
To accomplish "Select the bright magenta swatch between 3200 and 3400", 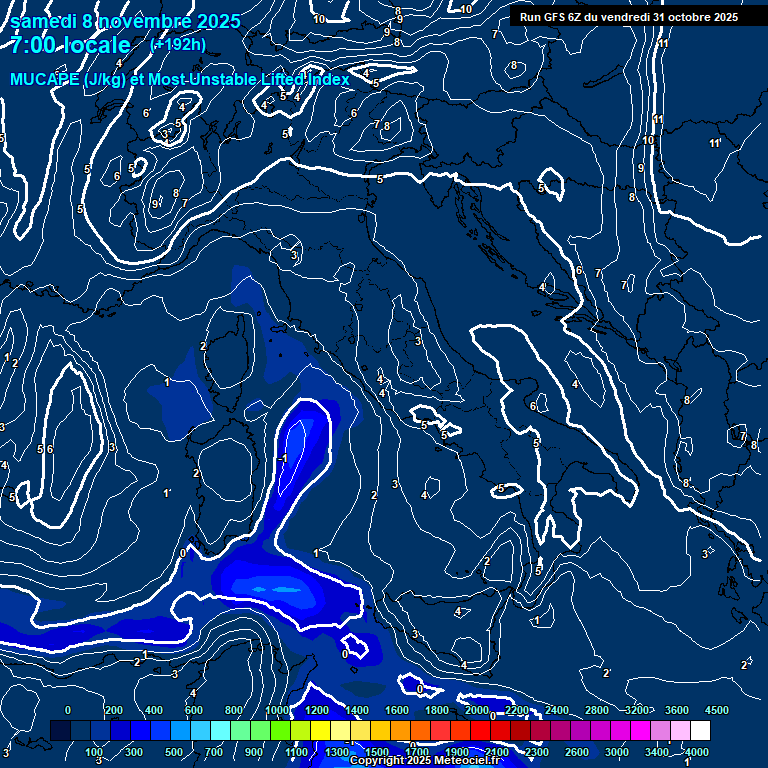I will click(641, 730).
